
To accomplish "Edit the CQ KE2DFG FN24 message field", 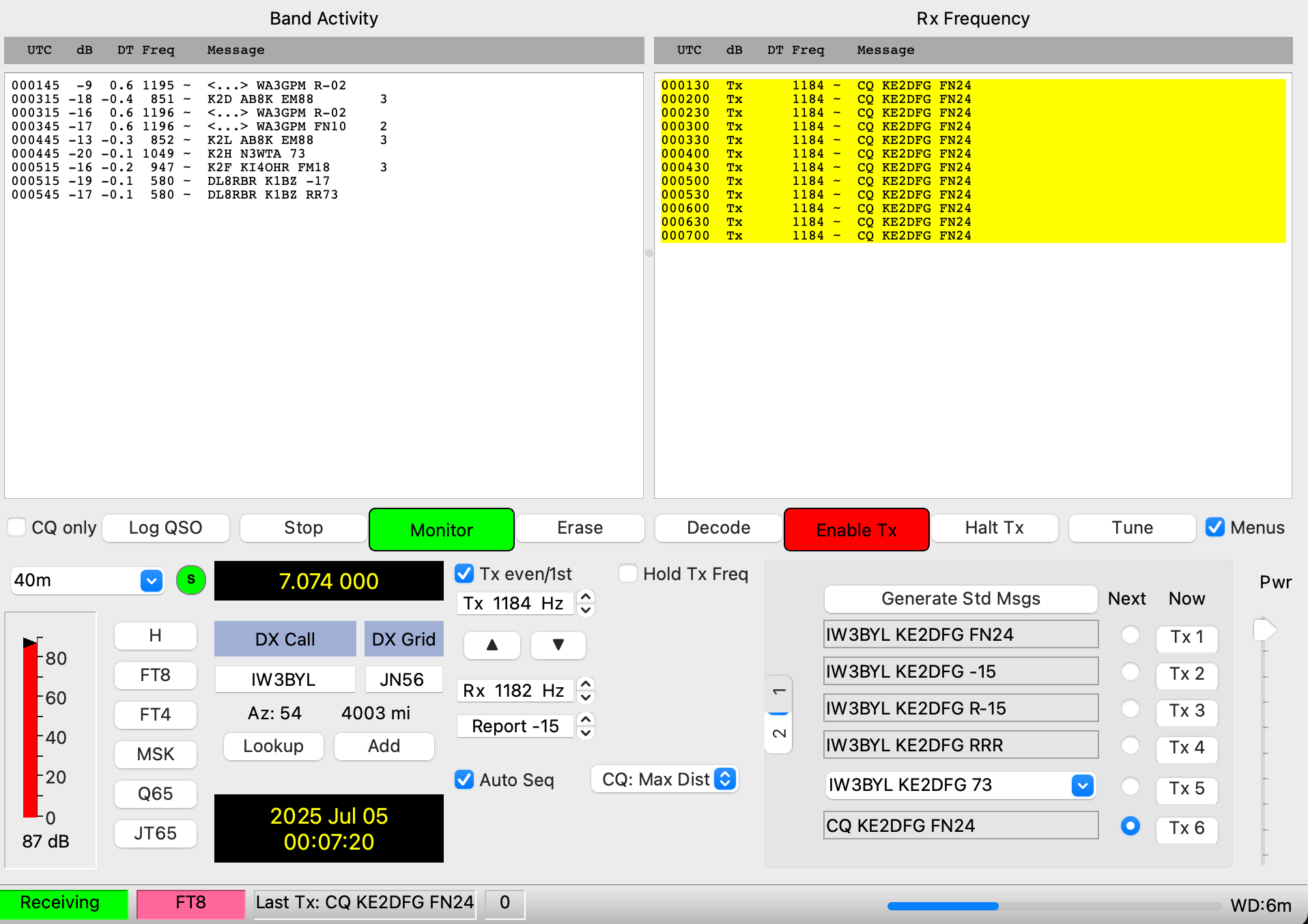I will (x=961, y=826).
